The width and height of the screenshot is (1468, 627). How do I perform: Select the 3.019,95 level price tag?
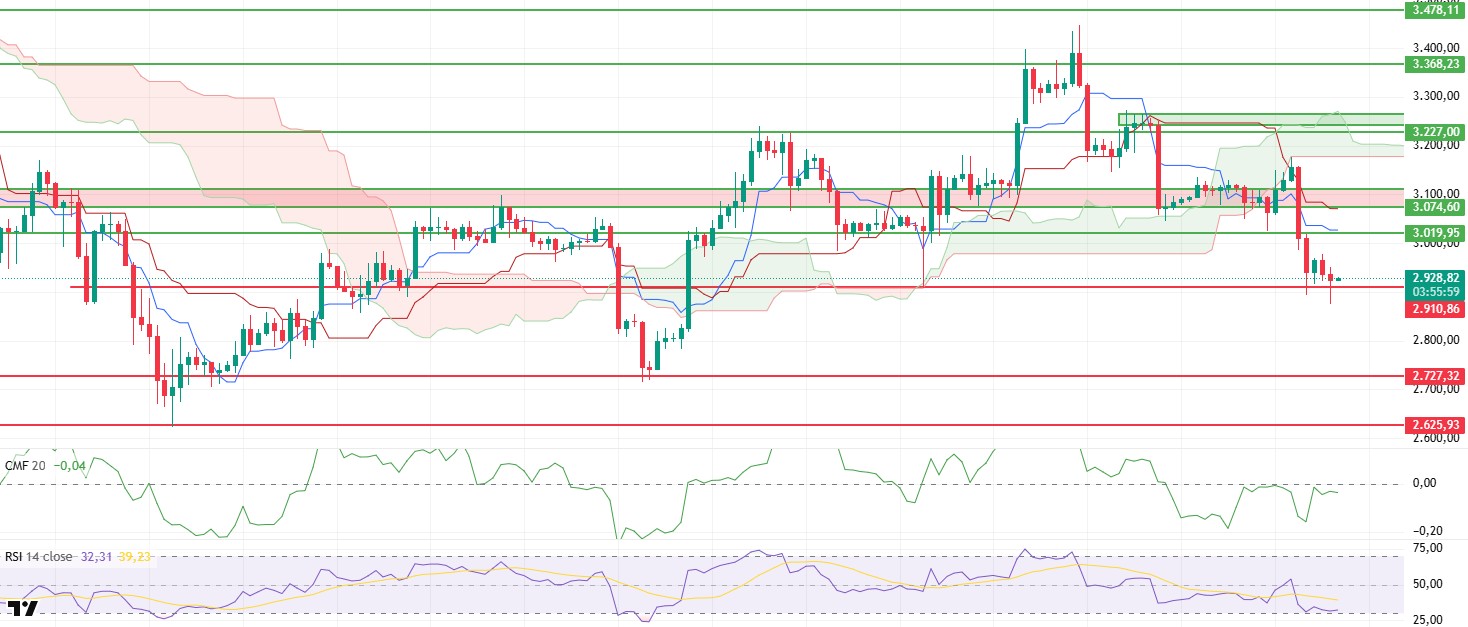[1433, 233]
